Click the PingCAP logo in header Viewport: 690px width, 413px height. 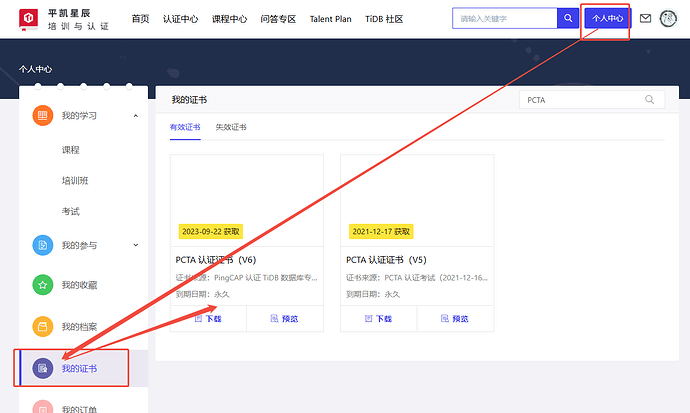click(x=28, y=19)
